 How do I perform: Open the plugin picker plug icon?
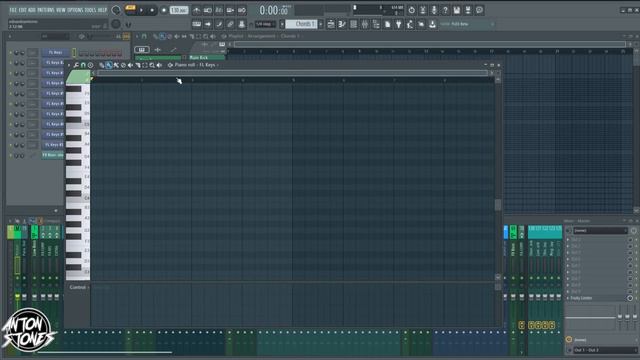tap(398, 24)
